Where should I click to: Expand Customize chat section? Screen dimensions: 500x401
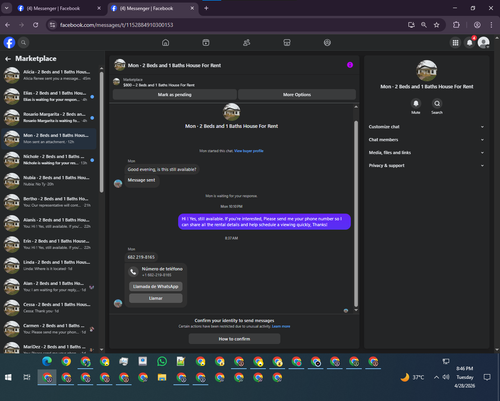click(x=426, y=127)
